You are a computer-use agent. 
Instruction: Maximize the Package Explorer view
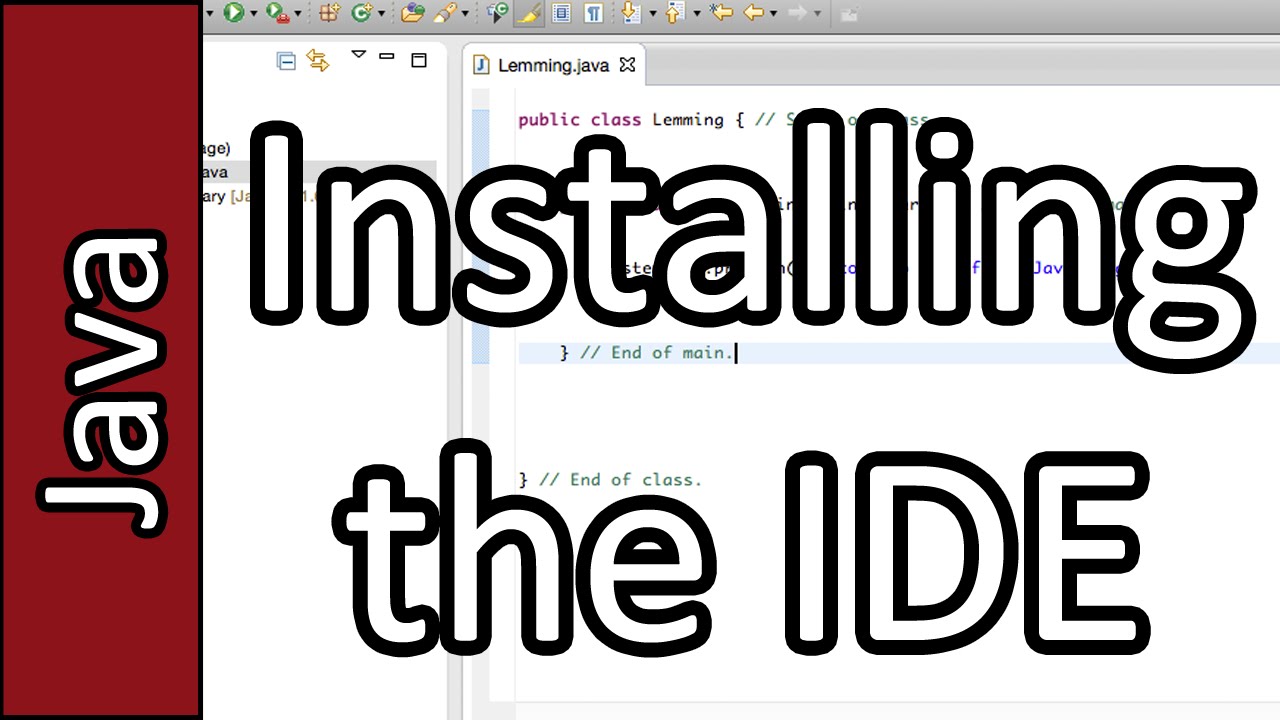click(419, 60)
